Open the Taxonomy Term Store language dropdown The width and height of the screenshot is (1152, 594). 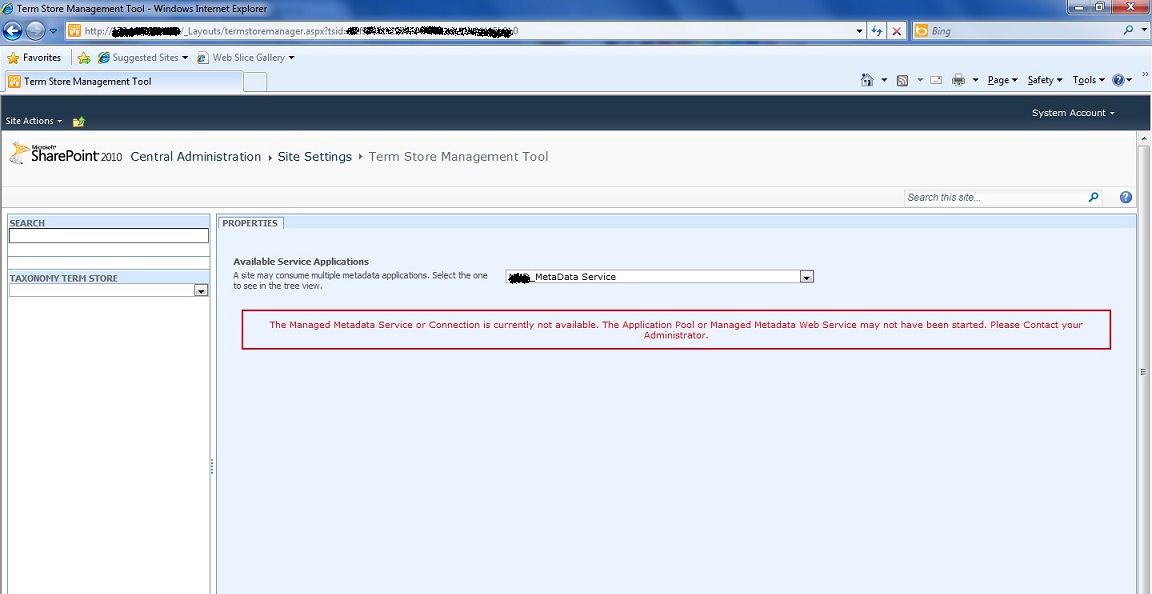pyautogui.click(x=201, y=290)
